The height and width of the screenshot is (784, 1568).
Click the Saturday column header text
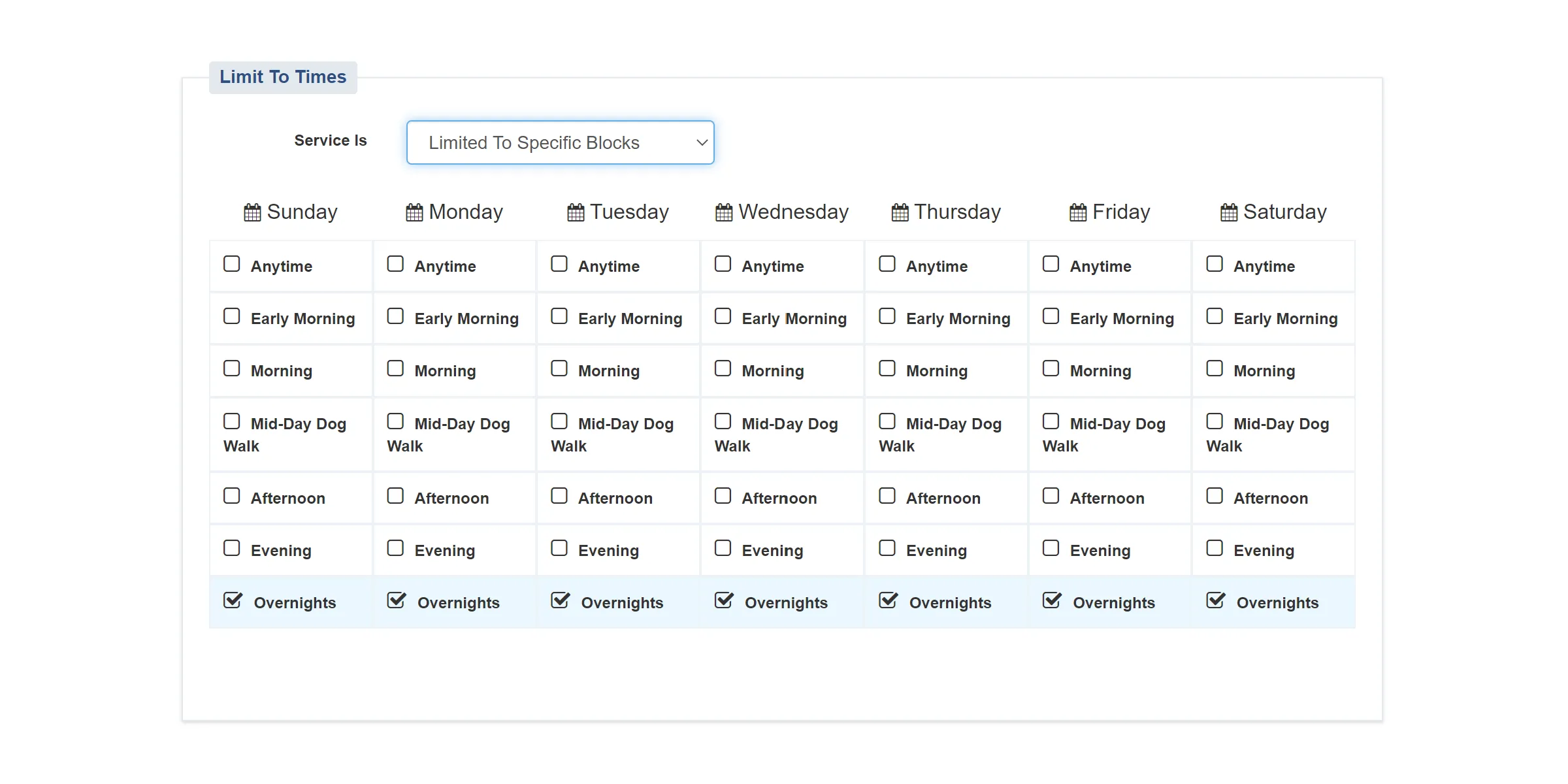1284,212
